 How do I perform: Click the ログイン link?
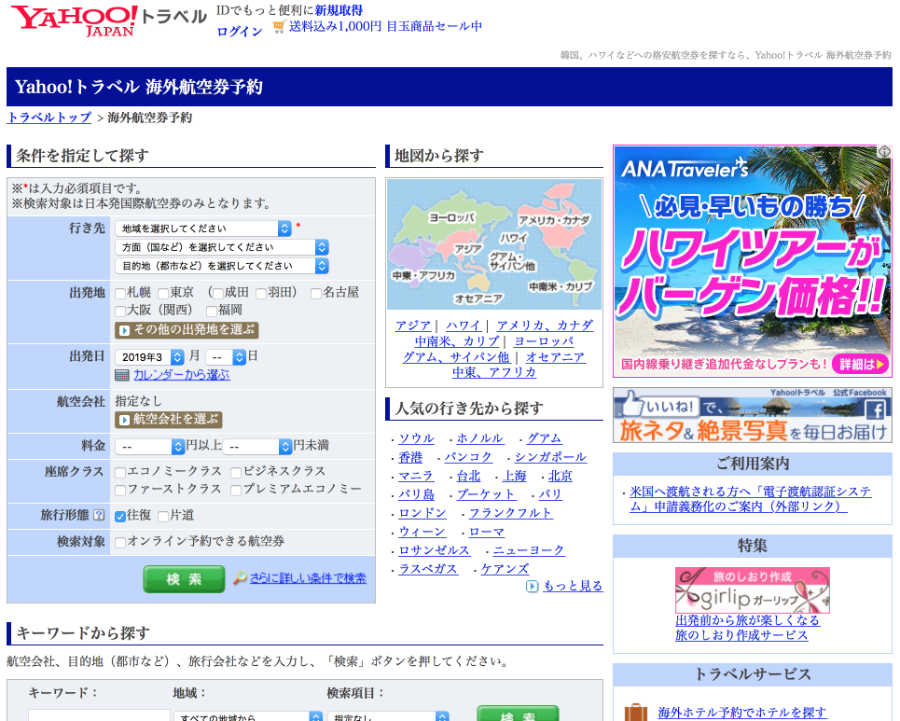[x=239, y=31]
